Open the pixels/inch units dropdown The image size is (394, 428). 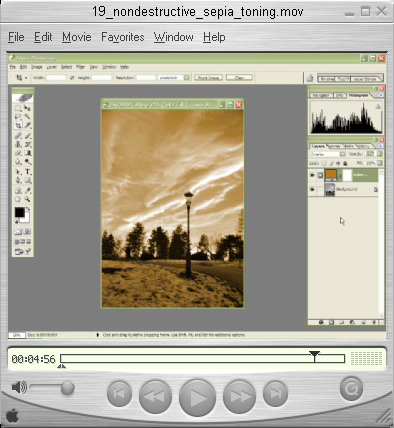tap(186, 78)
